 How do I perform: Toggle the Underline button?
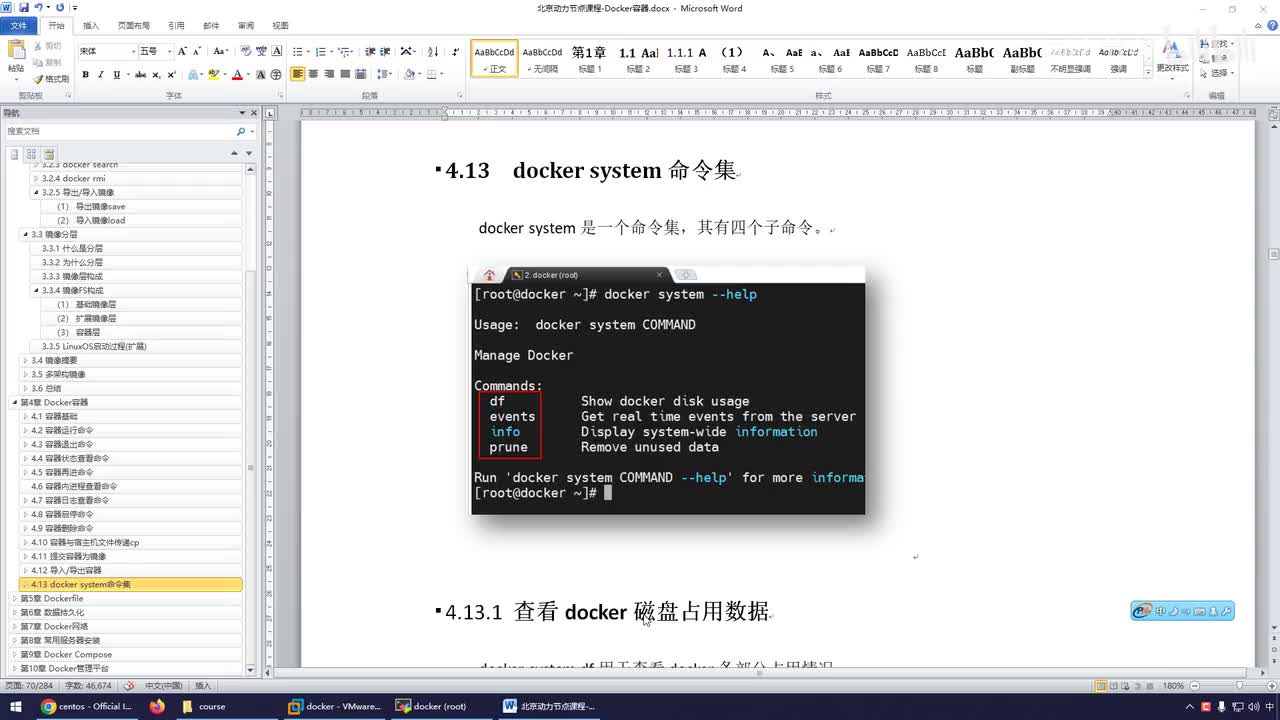pyautogui.click(x=116, y=75)
